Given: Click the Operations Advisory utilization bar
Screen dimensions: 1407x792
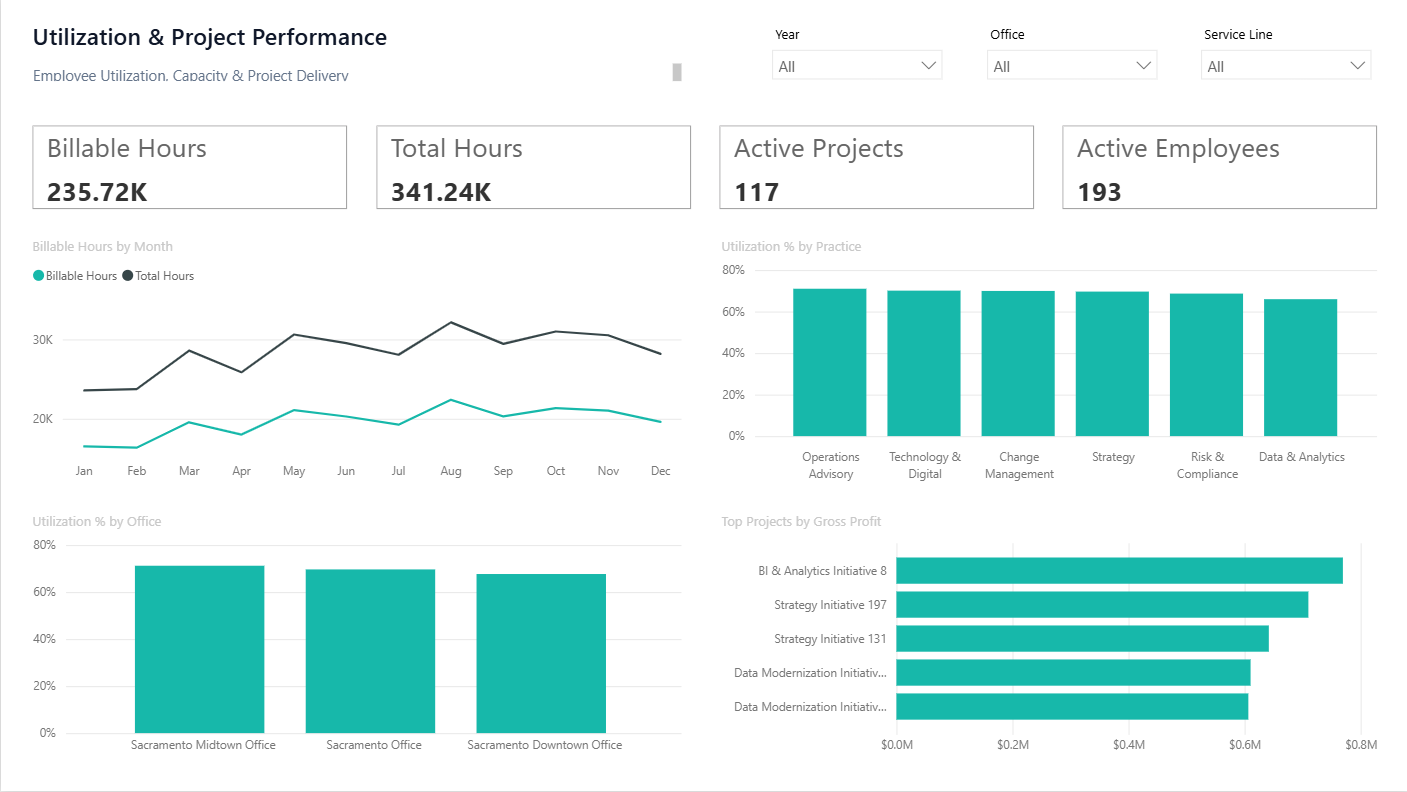Looking at the screenshot, I should [830, 362].
